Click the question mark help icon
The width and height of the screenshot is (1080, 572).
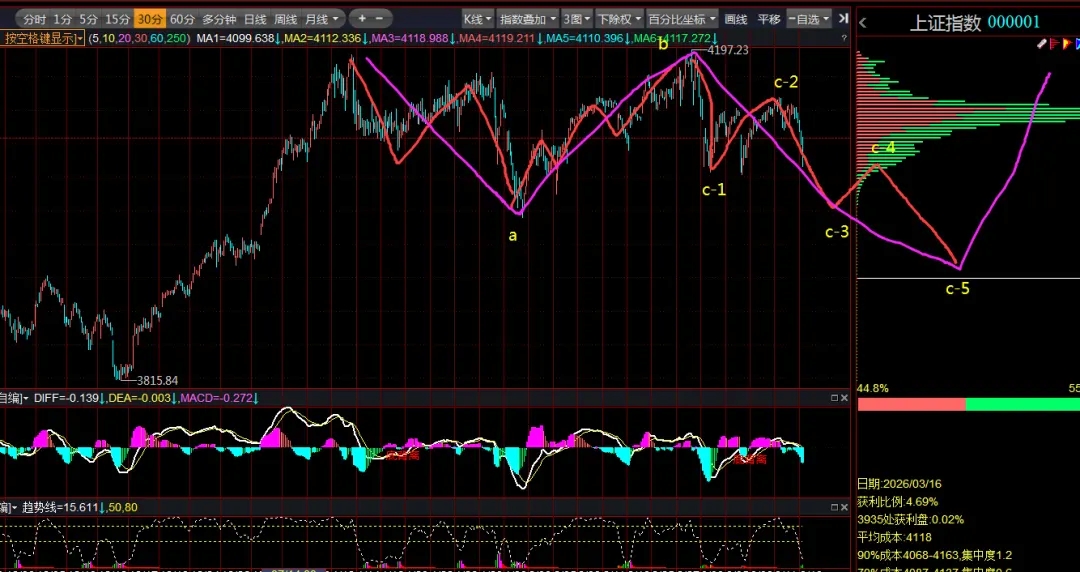point(845,38)
